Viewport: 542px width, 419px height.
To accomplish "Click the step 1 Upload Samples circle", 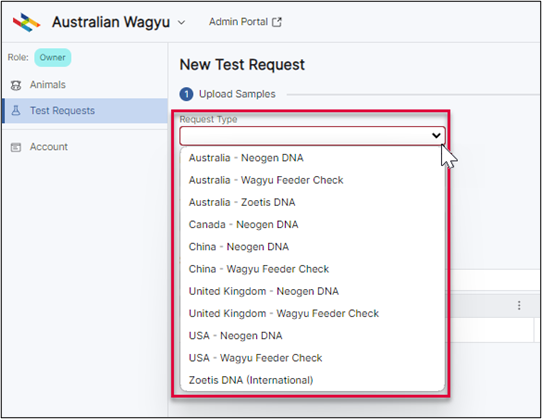I will pos(186,94).
